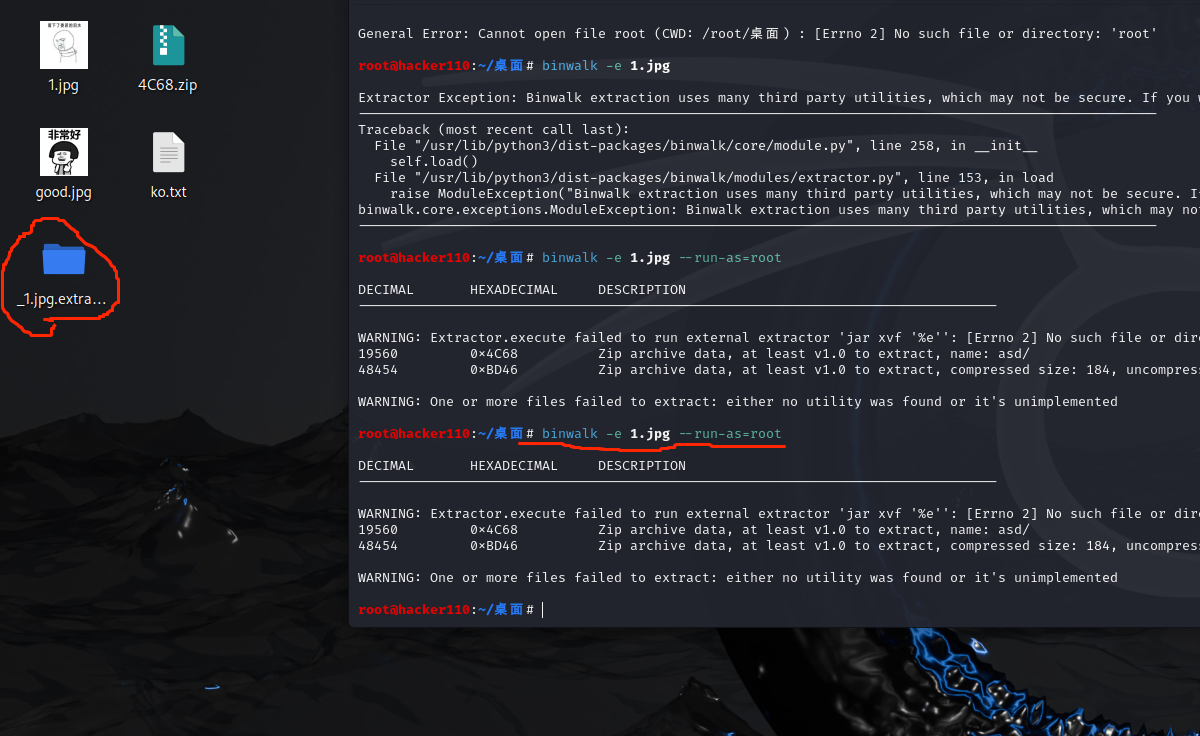1200x736 pixels.
Task: Click the underlined --run-as=root flag
Action: (730, 434)
